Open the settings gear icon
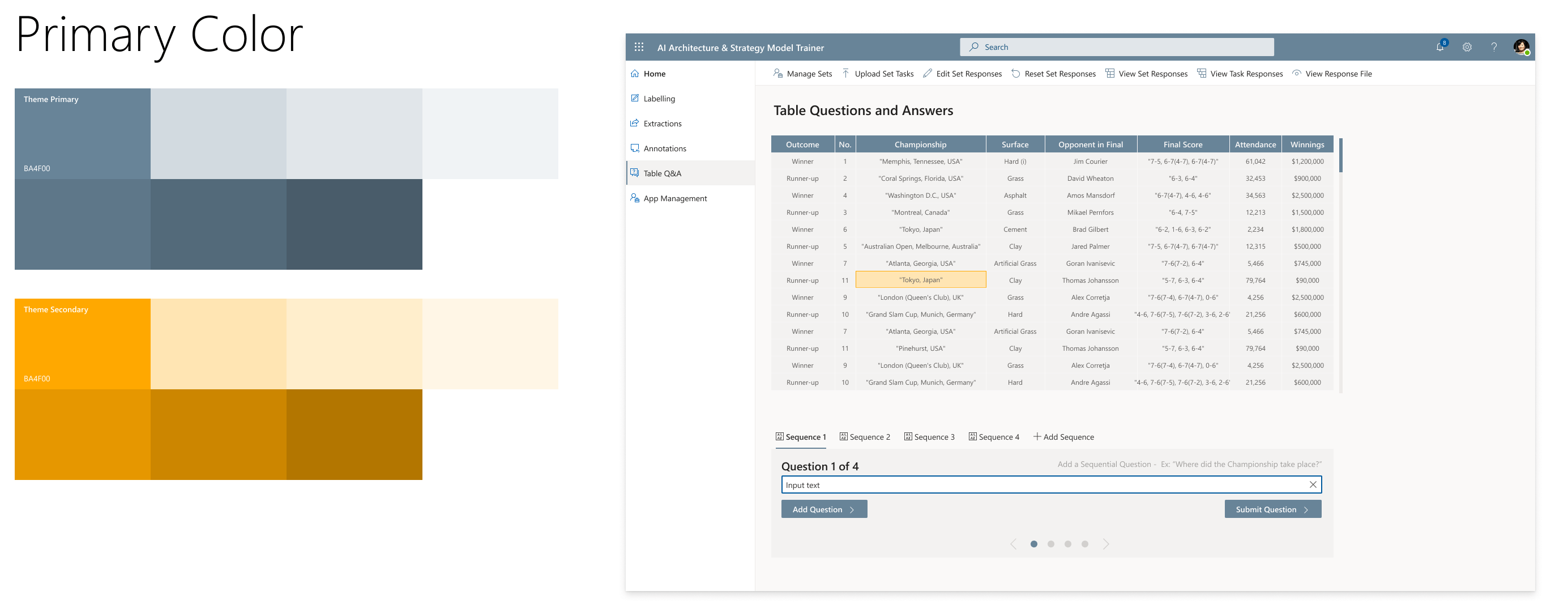The height and width of the screenshot is (612, 1568). [1467, 47]
